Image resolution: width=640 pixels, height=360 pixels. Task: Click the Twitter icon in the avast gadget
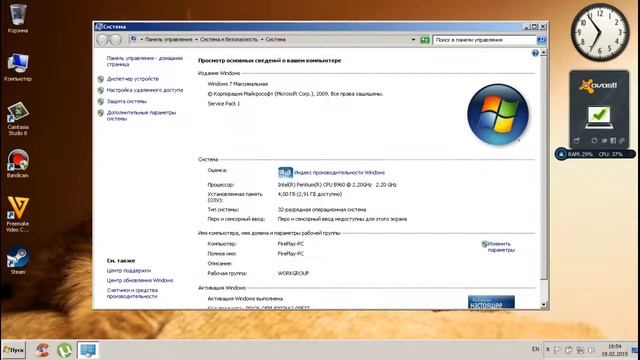coord(604,140)
